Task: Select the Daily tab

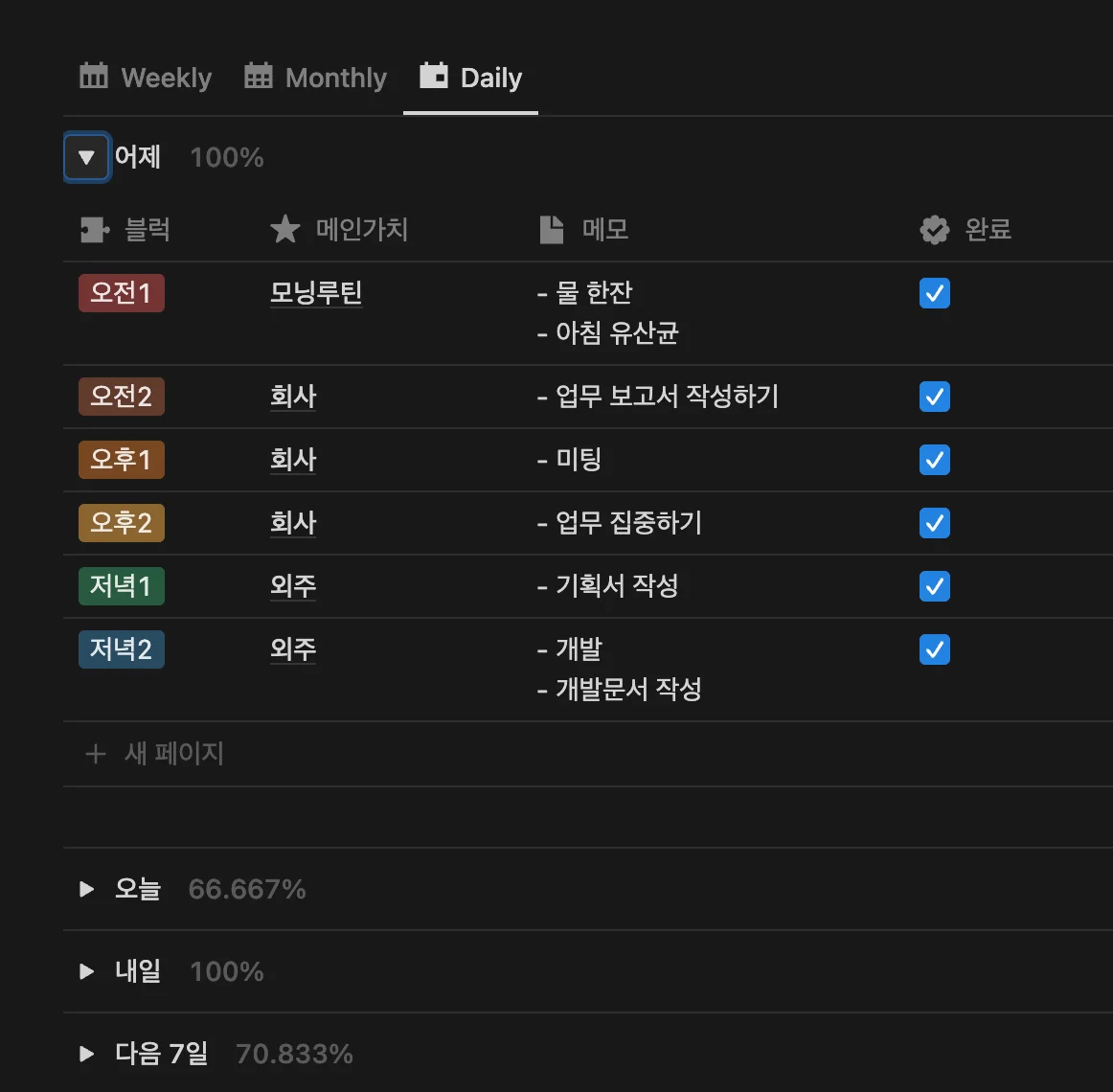Action: 470,78
